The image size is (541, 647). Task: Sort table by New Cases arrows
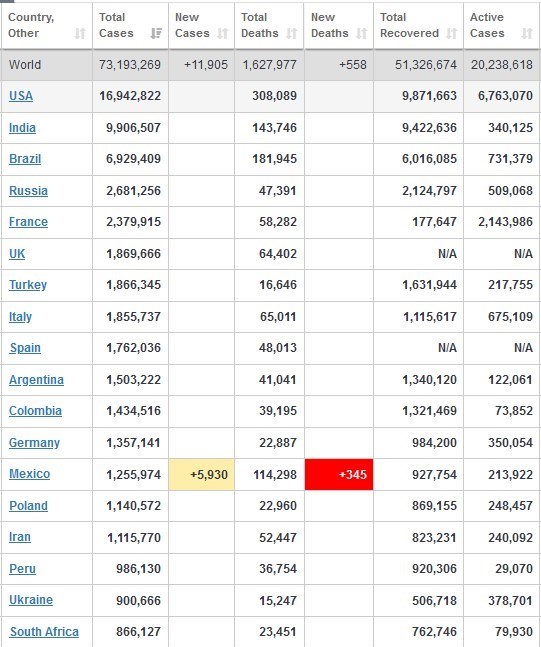click(222, 33)
